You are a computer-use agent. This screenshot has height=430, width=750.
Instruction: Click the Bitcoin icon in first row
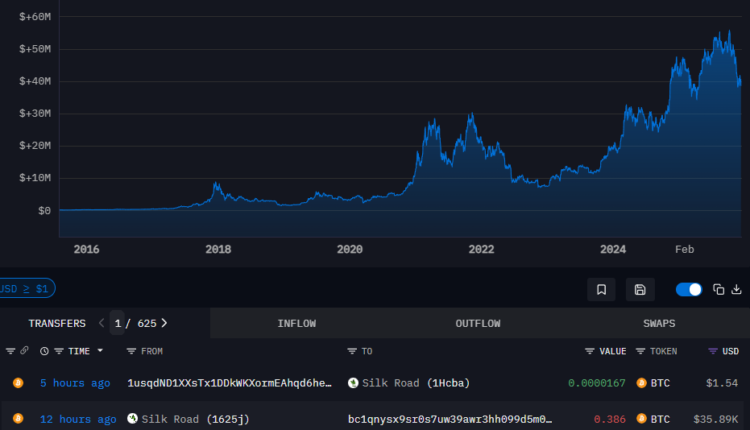point(17,383)
